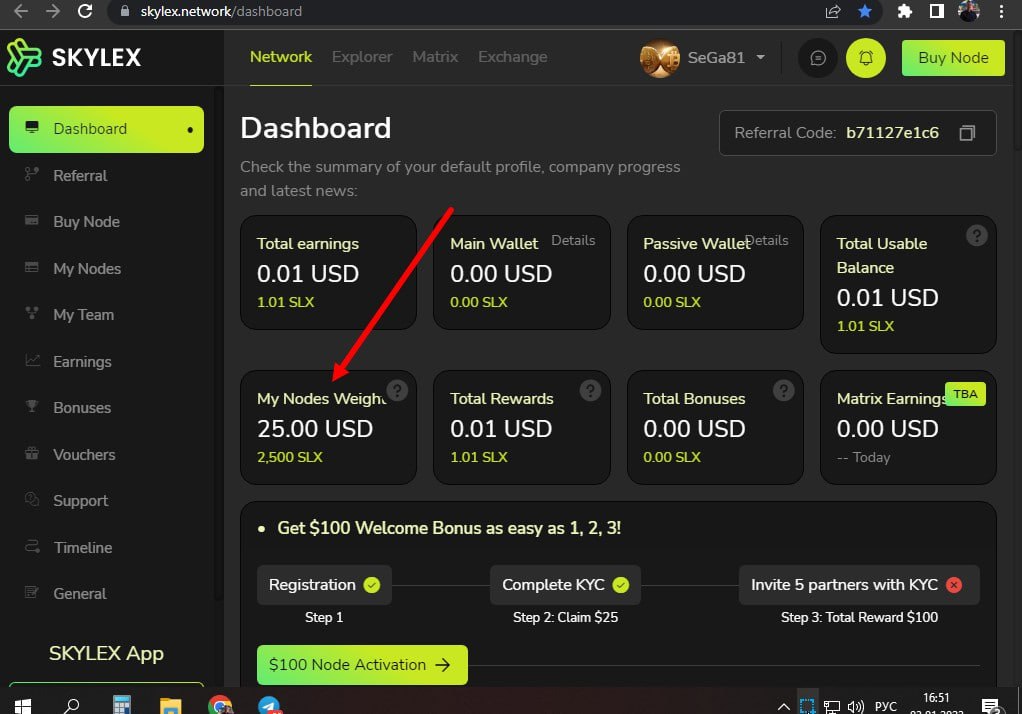
Task: Bookmark page with the star icon
Action: pos(865,12)
